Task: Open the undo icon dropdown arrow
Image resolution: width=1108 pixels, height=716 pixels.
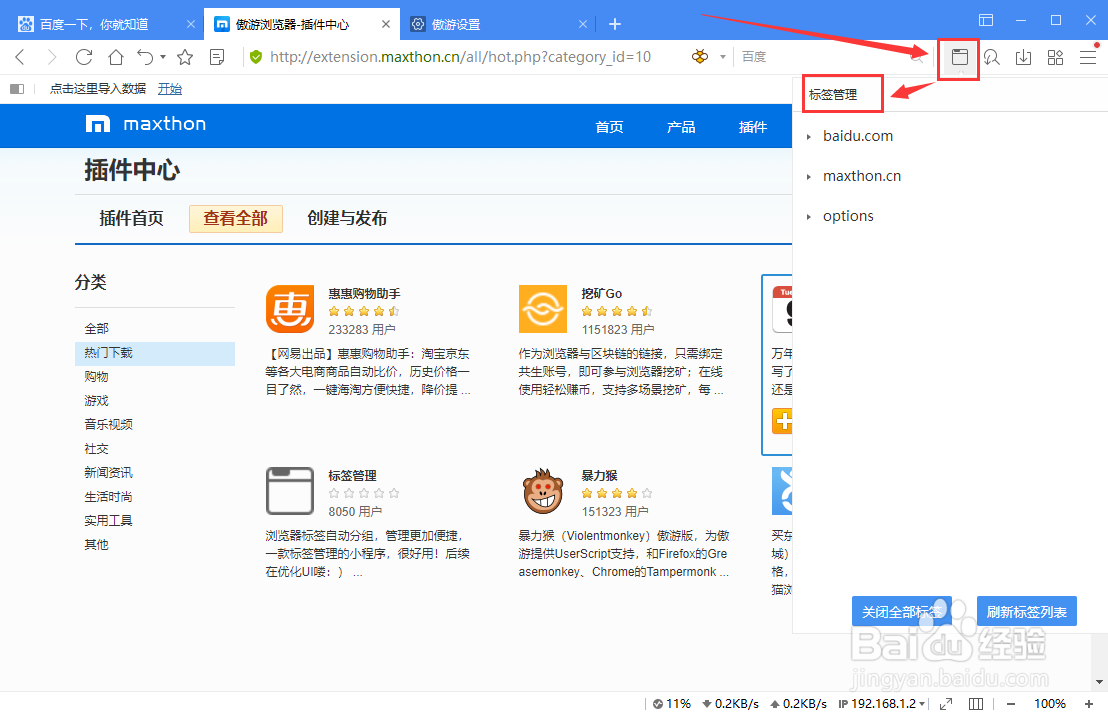Action: pyautogui.click(x=163, y=57)
